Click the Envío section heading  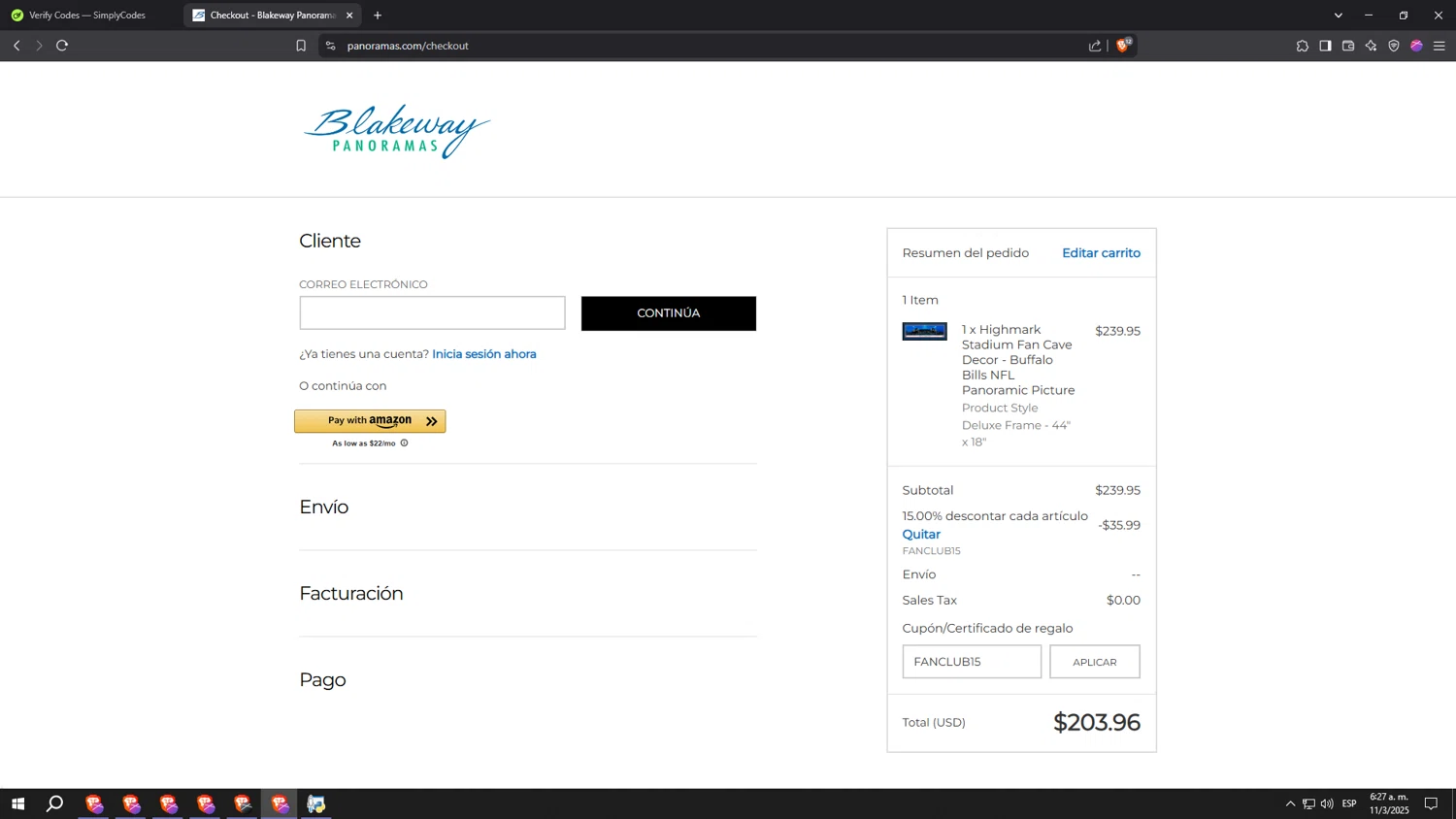click(324, 507)
